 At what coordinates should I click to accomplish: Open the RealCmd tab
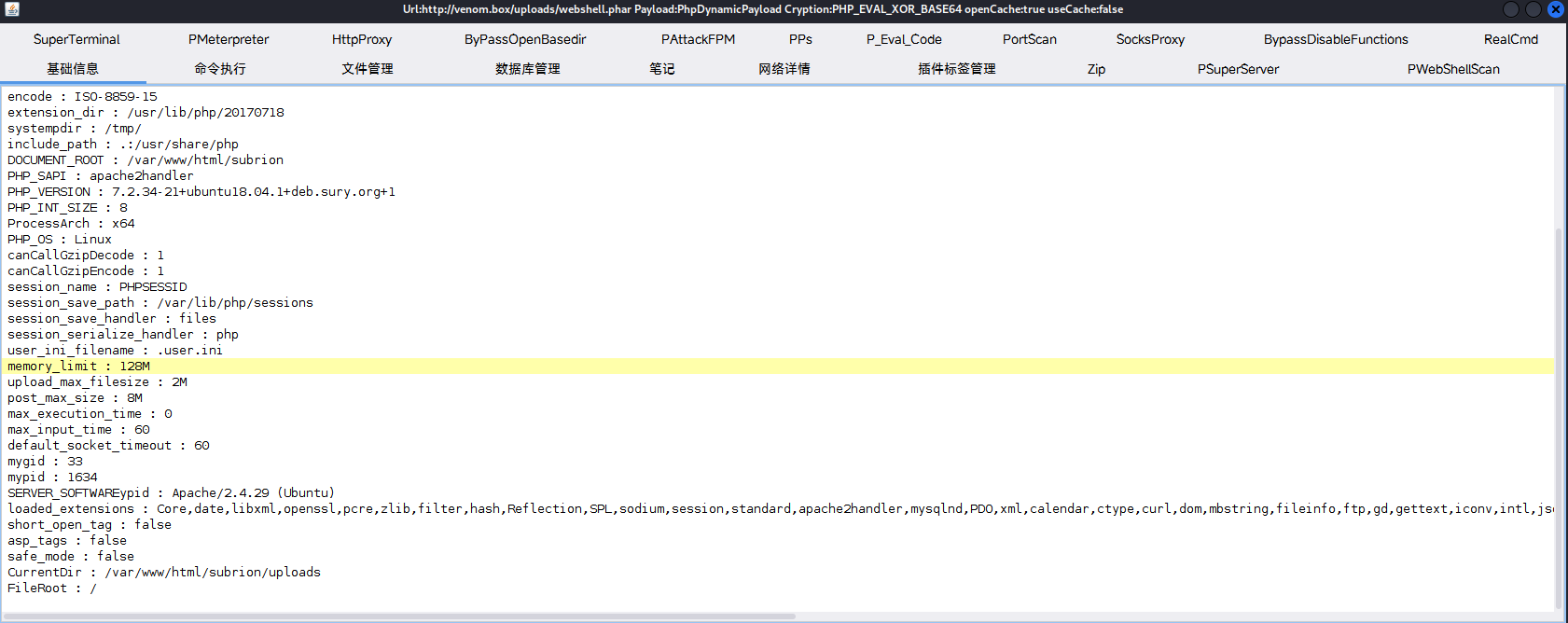click(1511, 39)
